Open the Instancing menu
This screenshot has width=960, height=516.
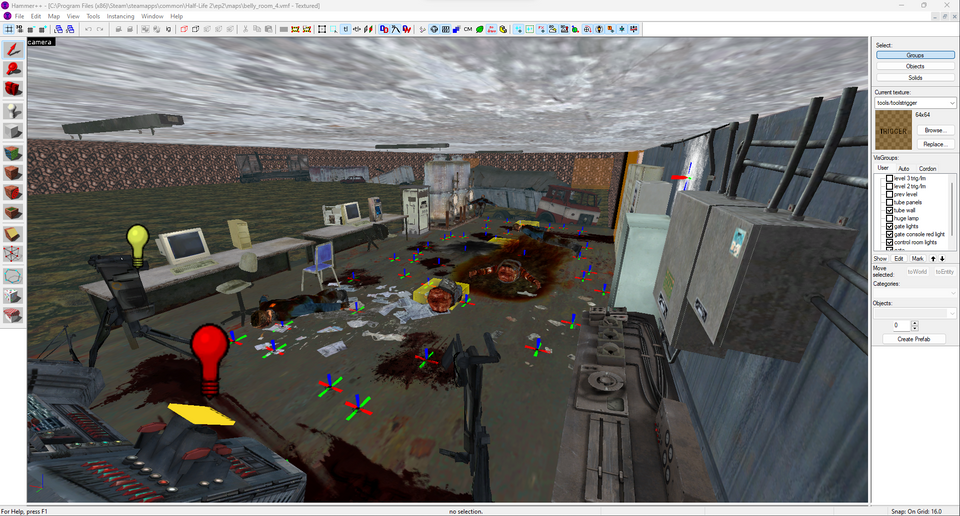click(120, 17)
